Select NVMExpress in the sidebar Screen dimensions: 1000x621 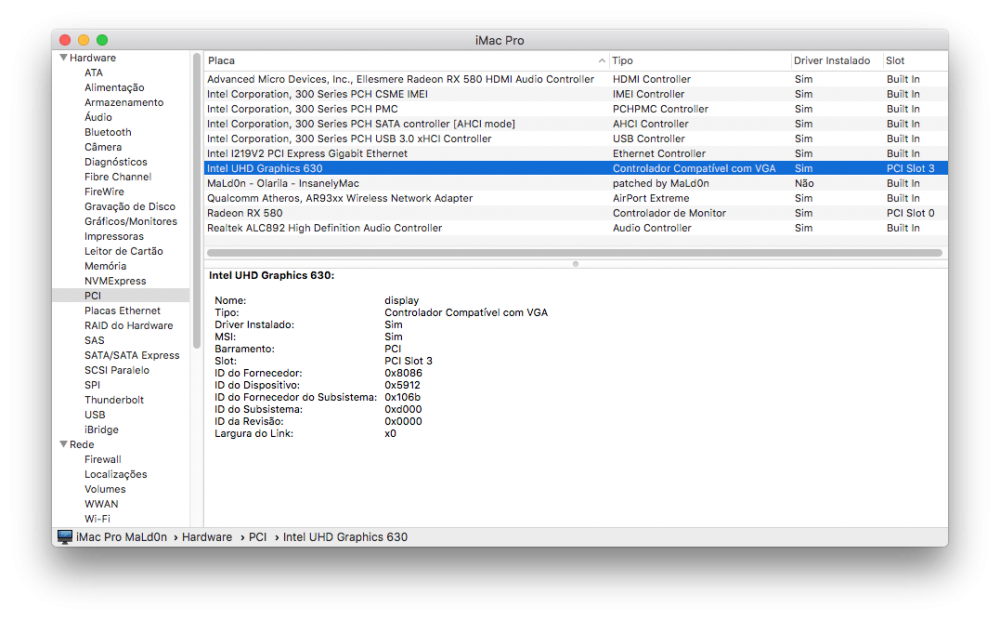point(115,281)
